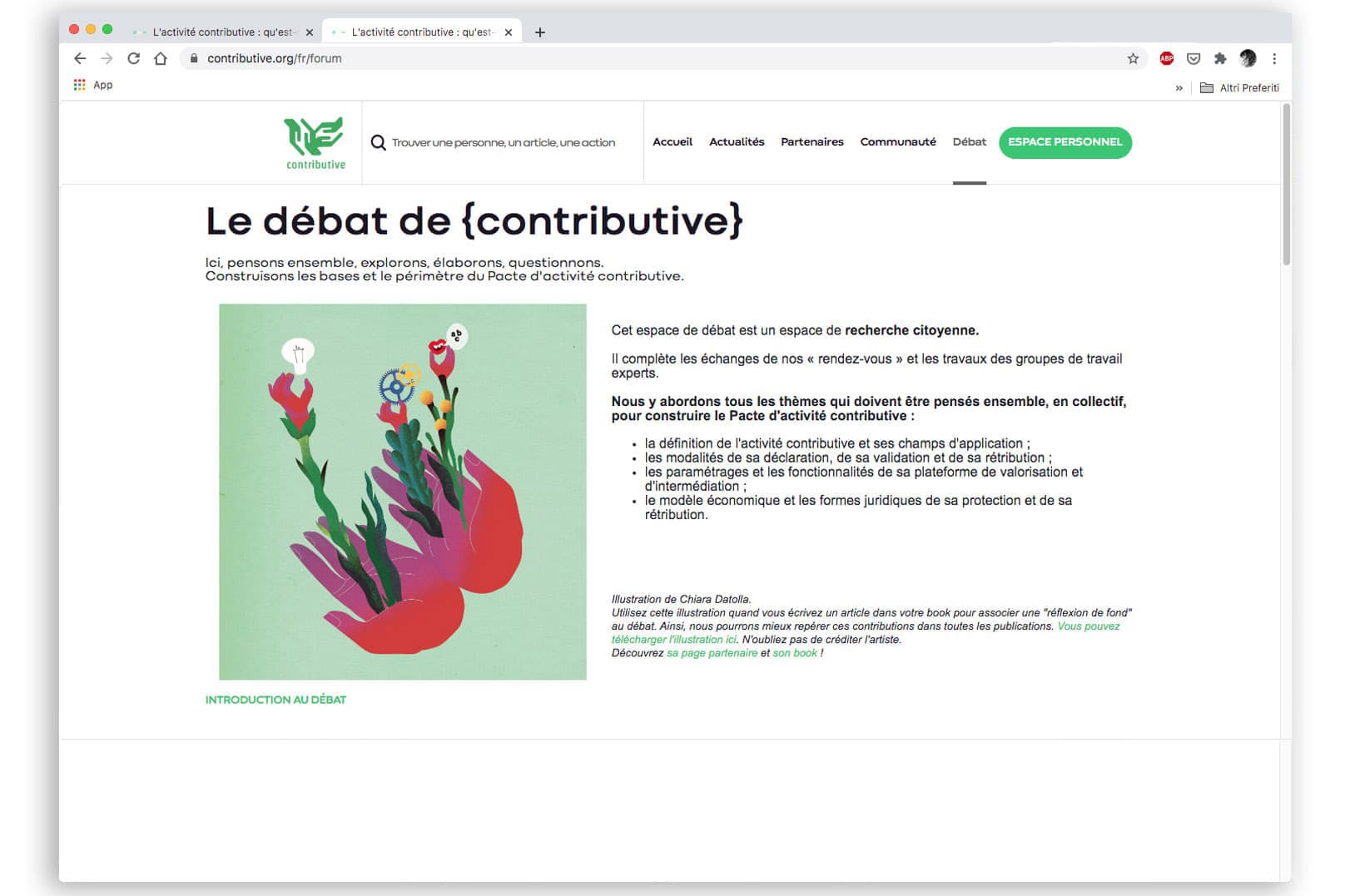Viewport: 1345px width, 896px height.
Task: Go to browser home page
Action: click(x=161, y=58)
